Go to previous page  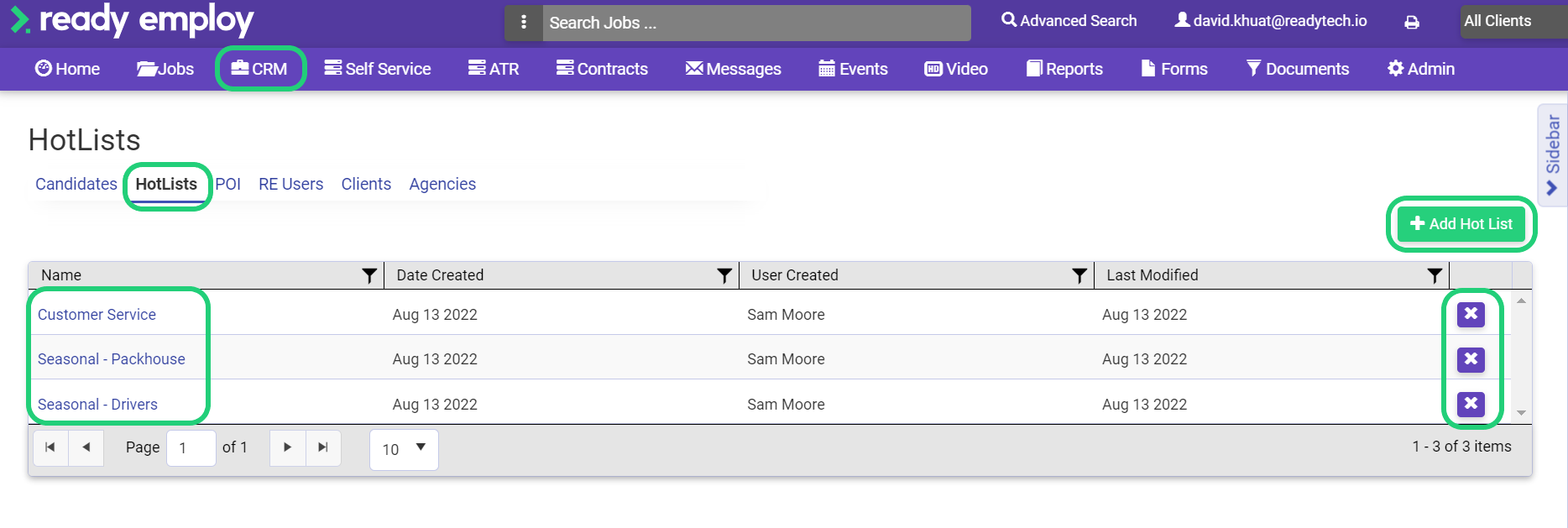(86, 447)
